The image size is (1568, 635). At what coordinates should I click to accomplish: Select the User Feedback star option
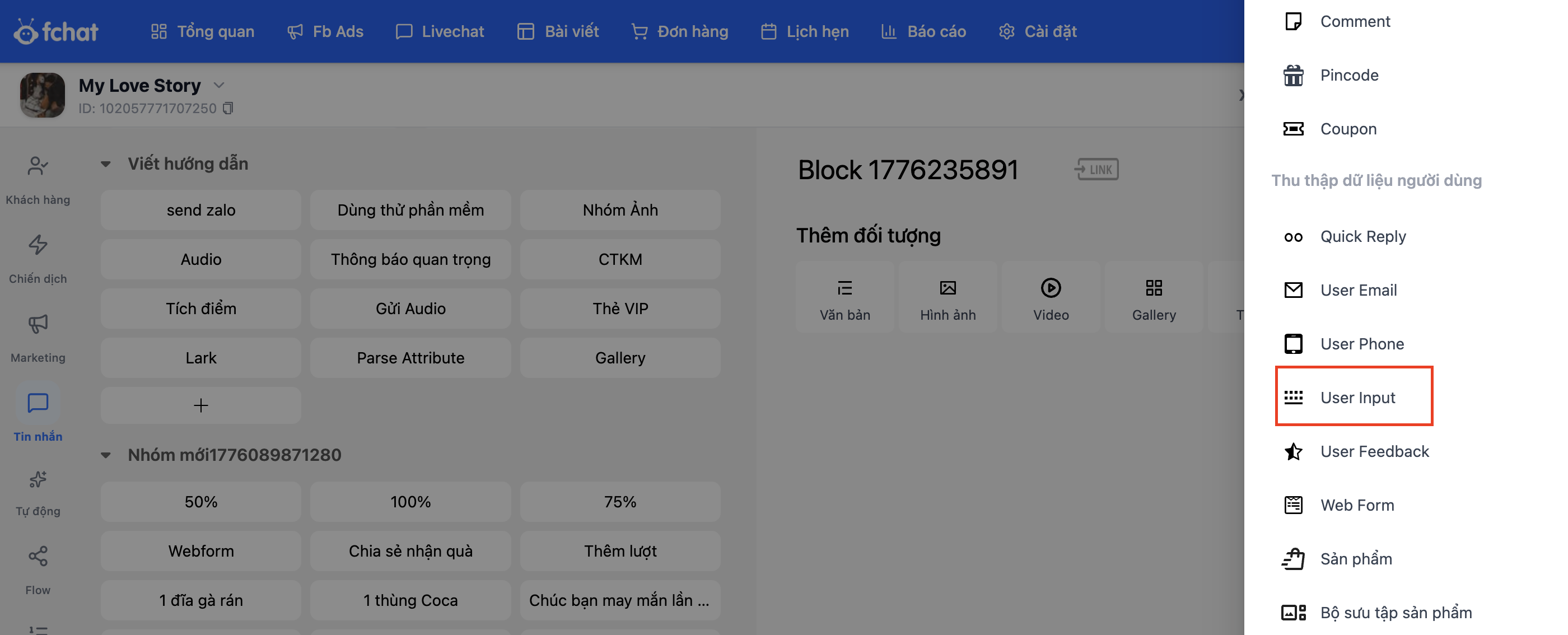click(1374, 451)
